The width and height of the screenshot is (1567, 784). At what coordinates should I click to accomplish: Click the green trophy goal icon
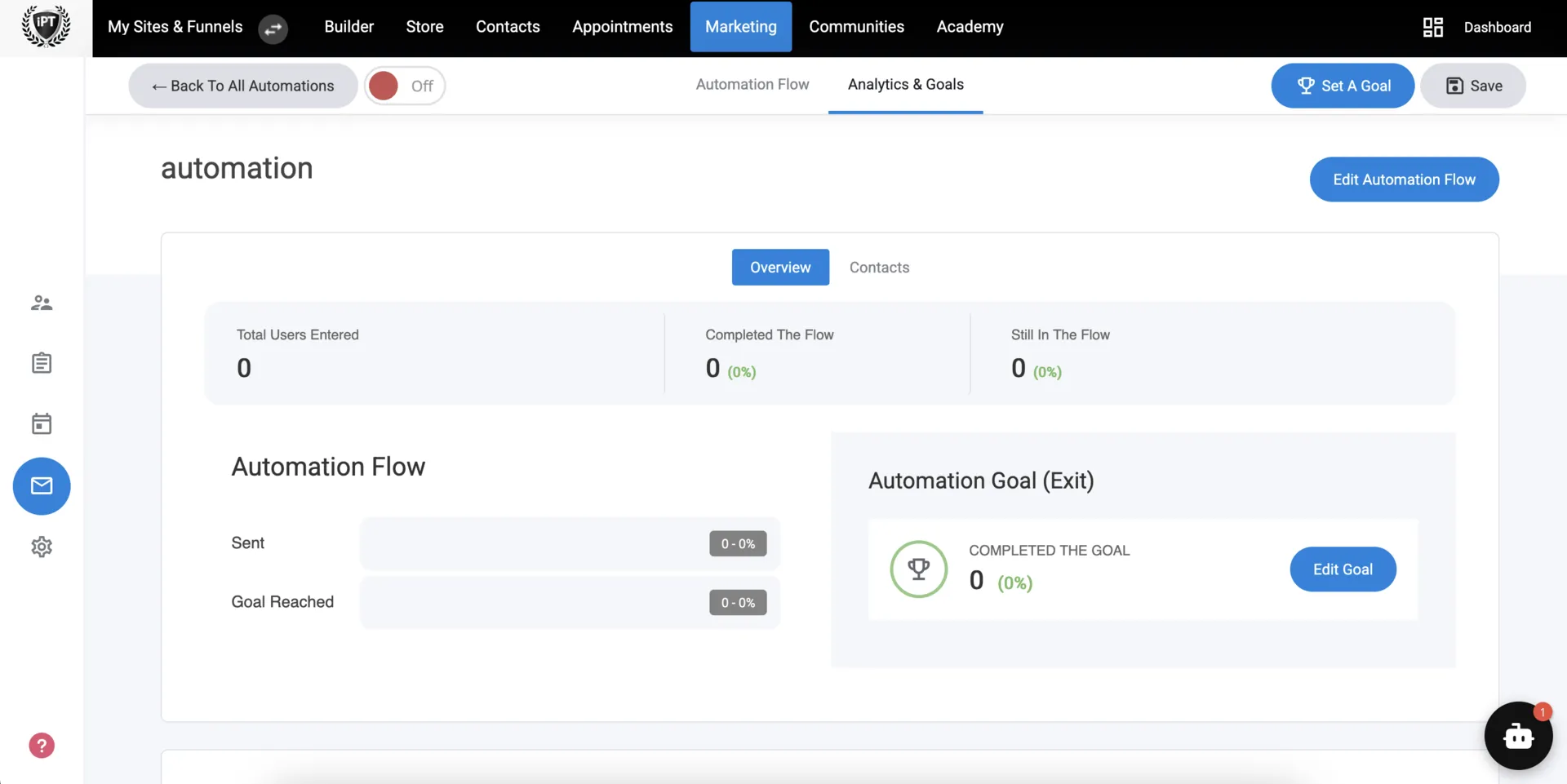click(x=919, y=569)
